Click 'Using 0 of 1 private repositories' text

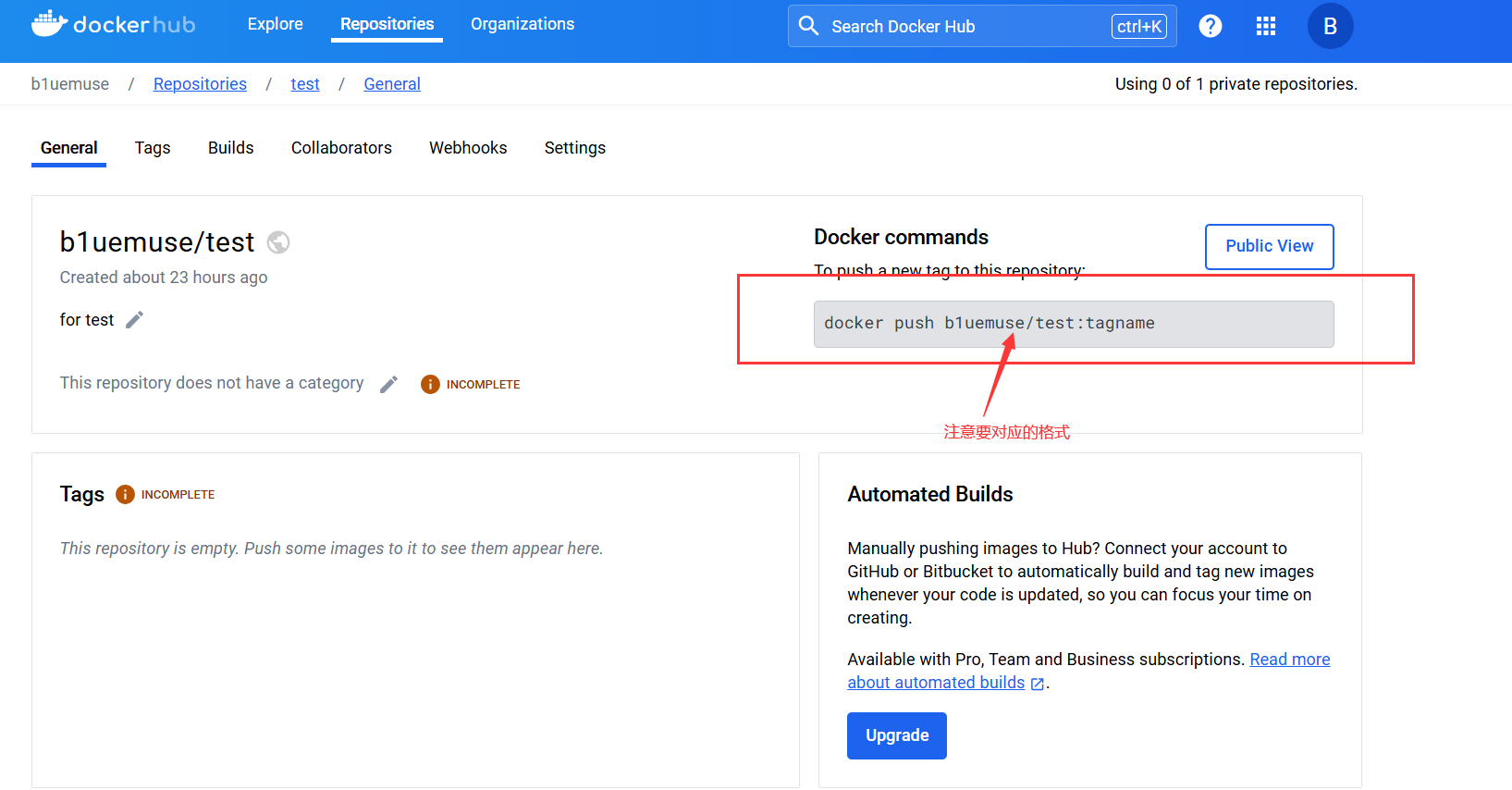click(1235, 84)
